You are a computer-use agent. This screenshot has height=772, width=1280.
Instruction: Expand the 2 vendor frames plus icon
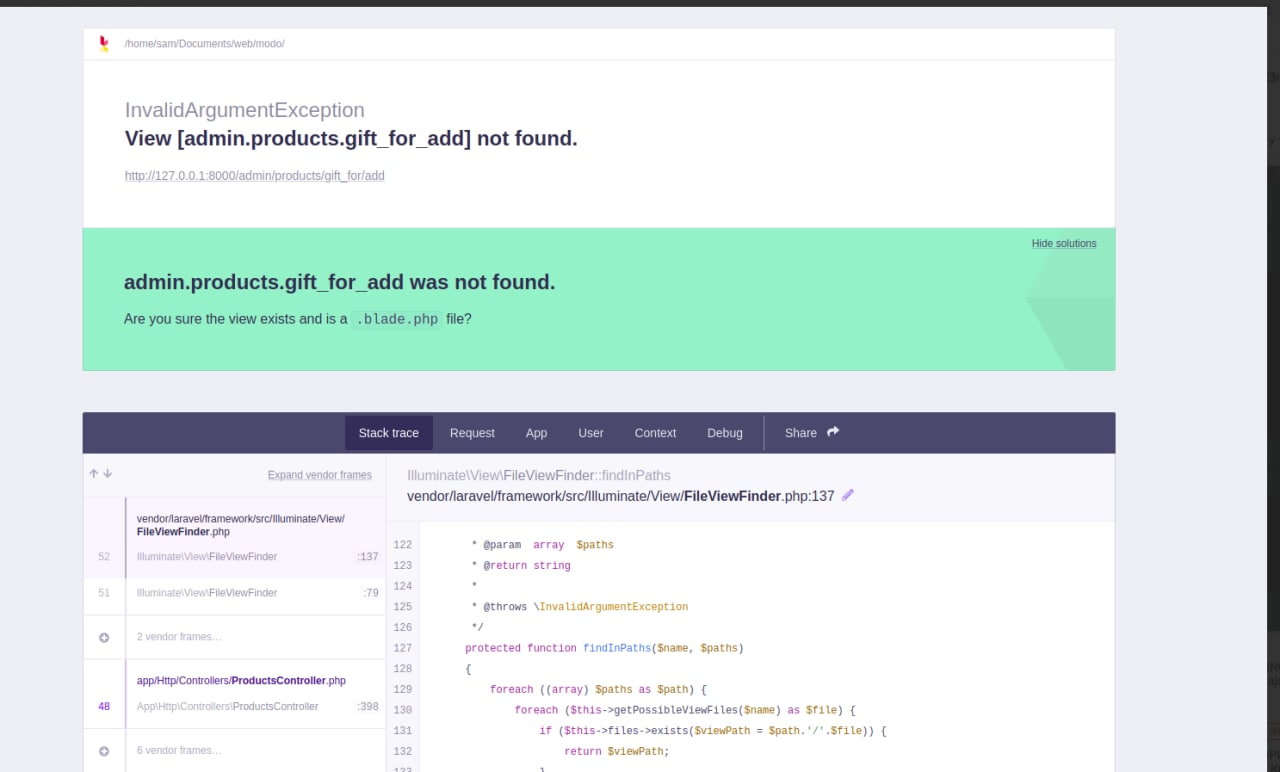tap(104, 637)
